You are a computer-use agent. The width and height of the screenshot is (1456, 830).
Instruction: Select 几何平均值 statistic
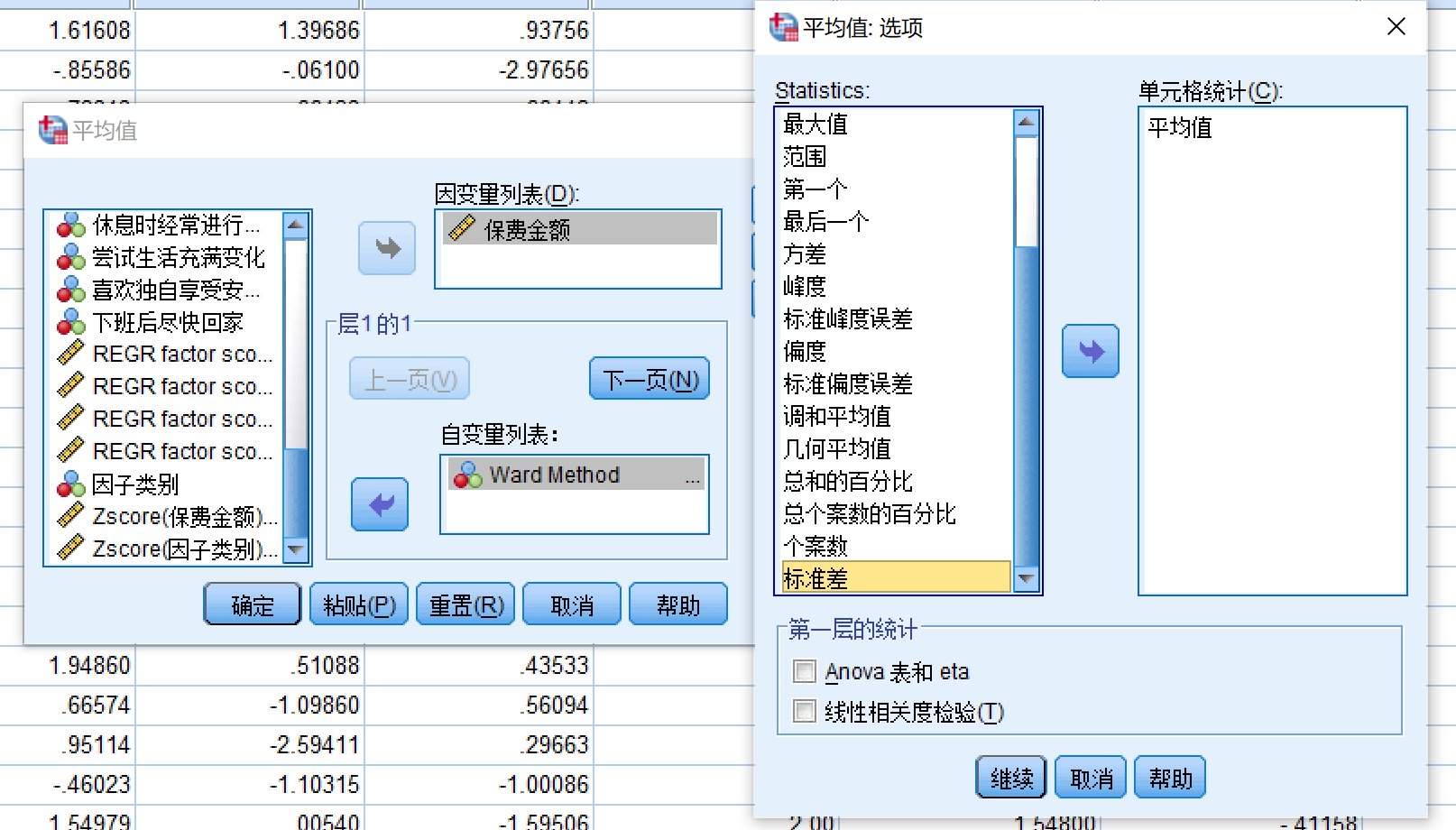[896, 448]
